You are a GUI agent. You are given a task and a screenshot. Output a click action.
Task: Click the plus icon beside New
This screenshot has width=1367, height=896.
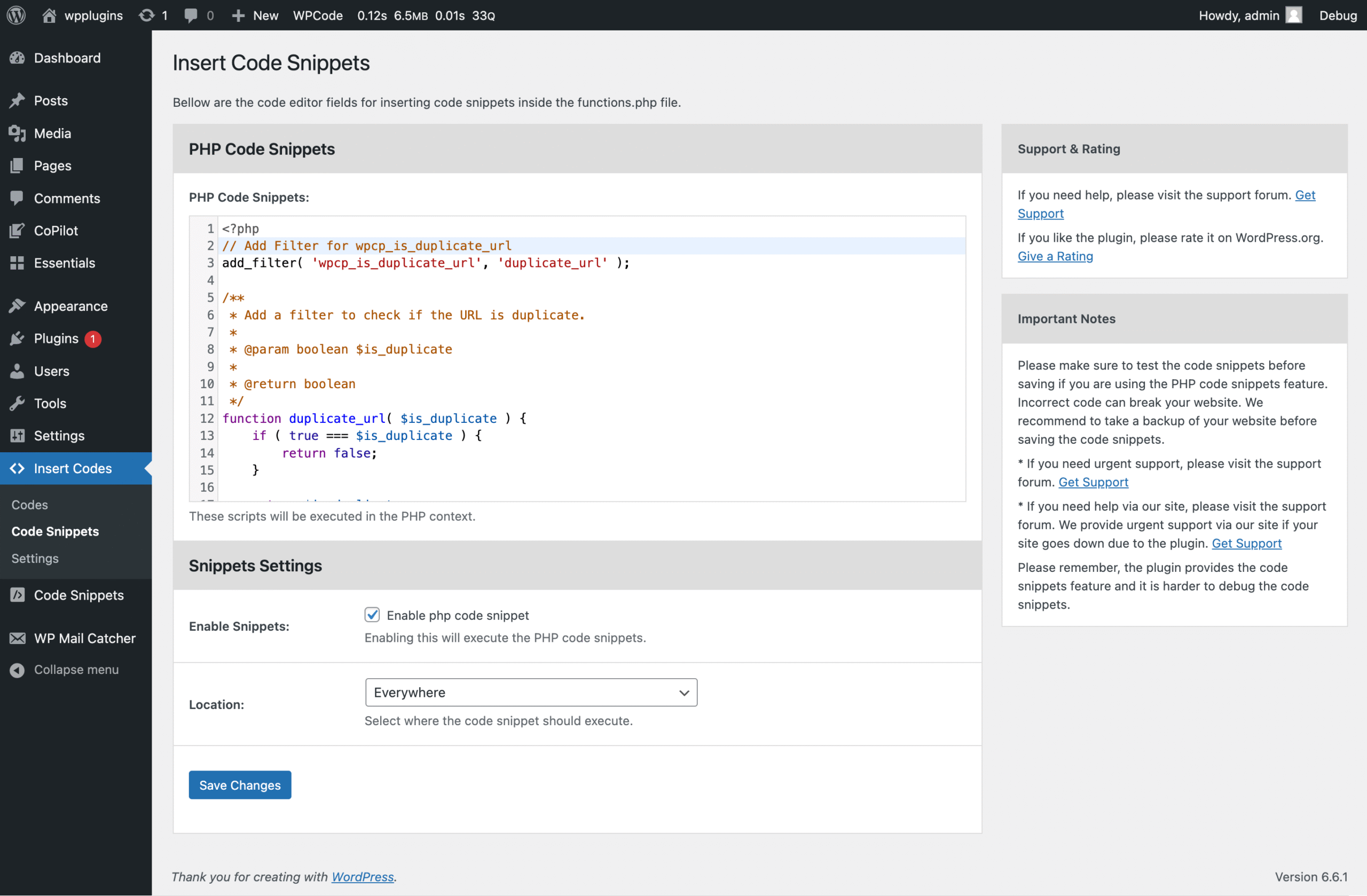(x=238, y=15)
